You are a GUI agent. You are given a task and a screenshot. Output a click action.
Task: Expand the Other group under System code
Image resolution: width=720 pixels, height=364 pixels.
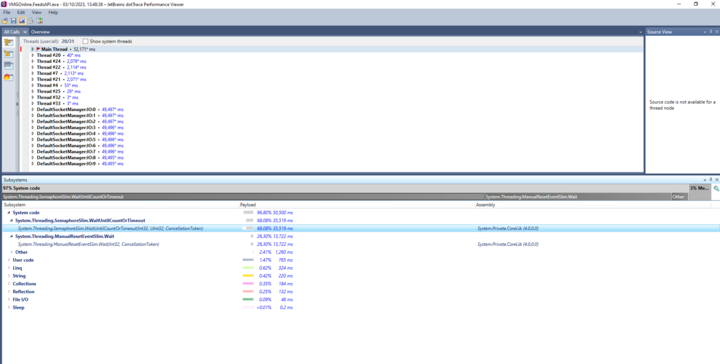(11, 252)
